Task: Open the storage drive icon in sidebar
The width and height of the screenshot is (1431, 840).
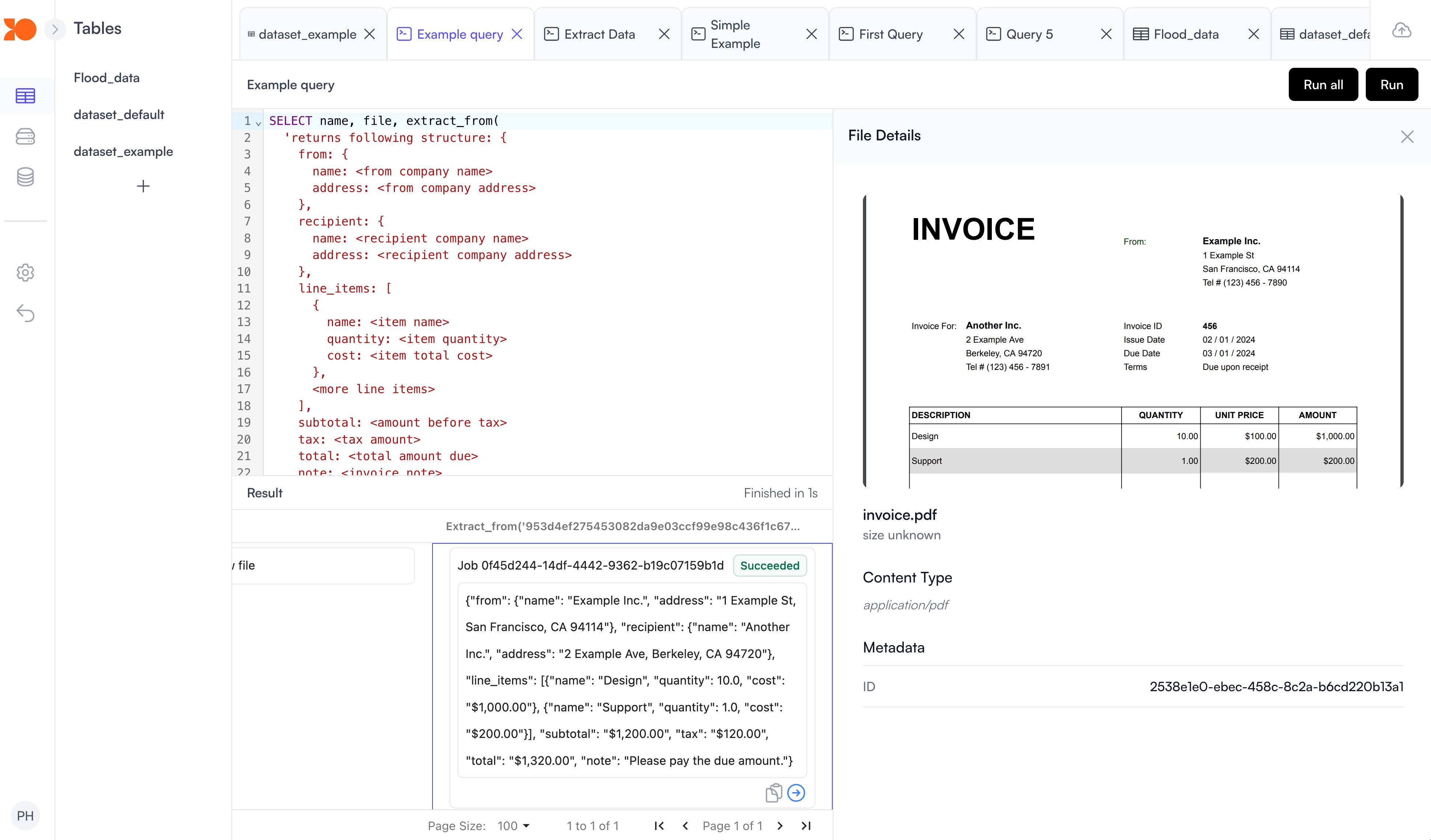Action: coord(25,136)
